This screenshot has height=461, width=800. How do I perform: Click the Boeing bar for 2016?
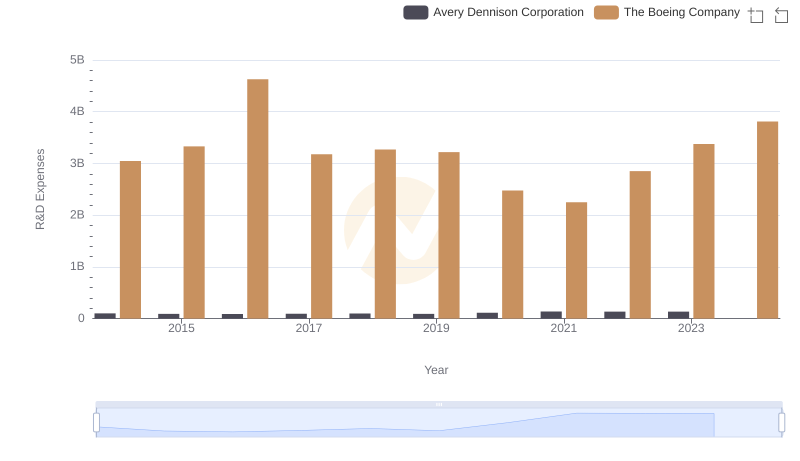258,199
